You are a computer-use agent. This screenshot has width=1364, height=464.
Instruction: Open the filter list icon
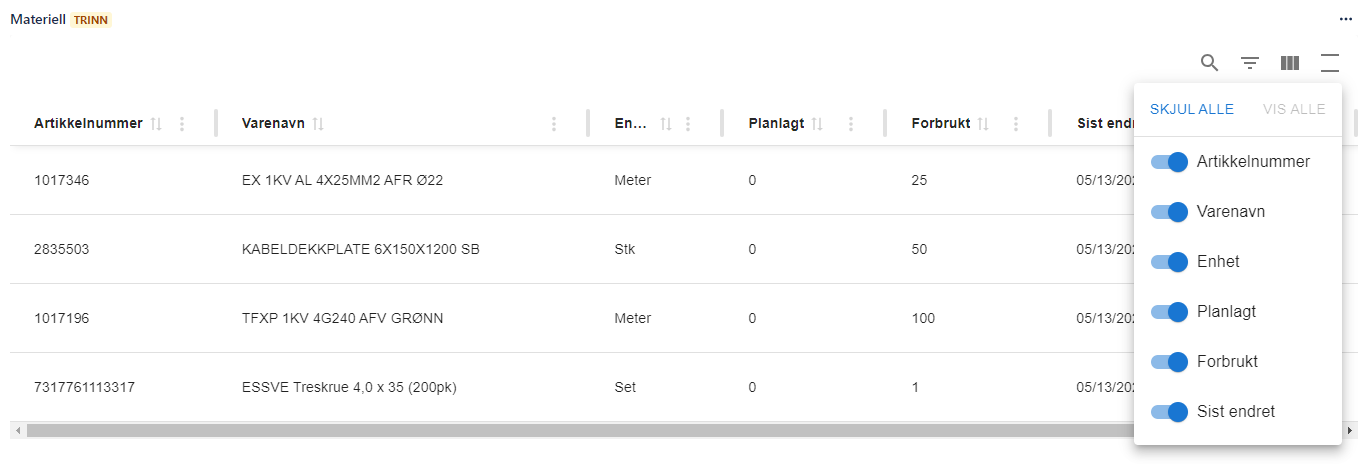(1250, 63)
